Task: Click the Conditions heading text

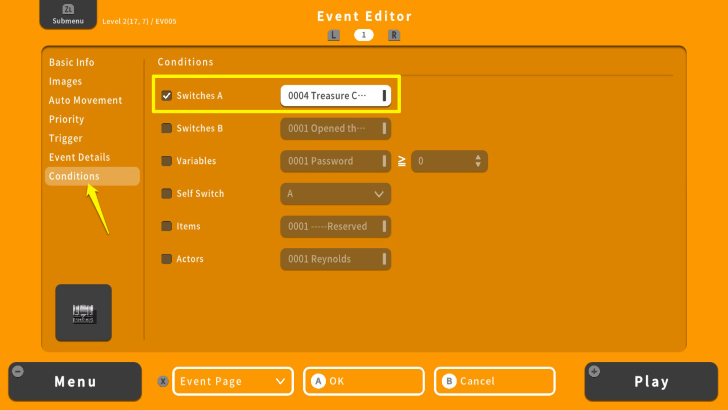Action: pyautogui.click(x=185, y=62)
